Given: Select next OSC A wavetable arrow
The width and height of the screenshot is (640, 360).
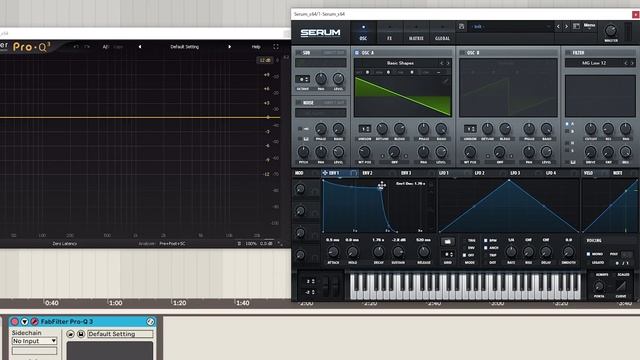Looking at the screenshot, I should [x=448, y=63].
